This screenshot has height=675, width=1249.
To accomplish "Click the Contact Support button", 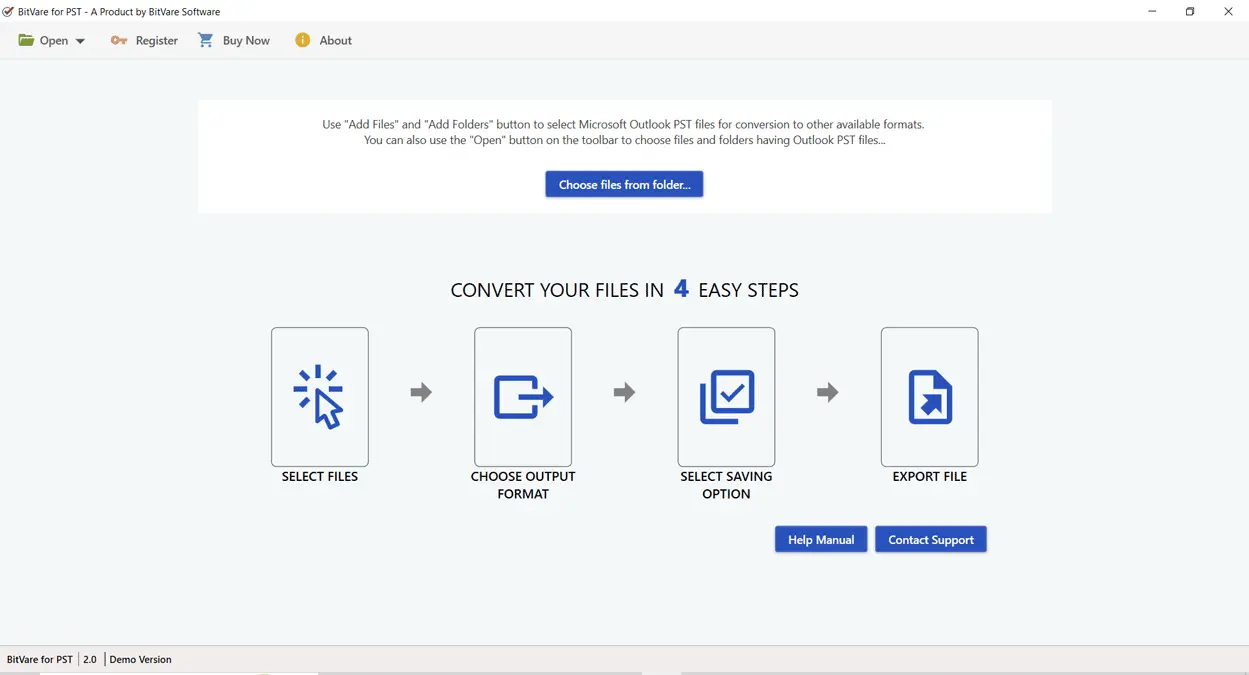I will coord(930,539).
